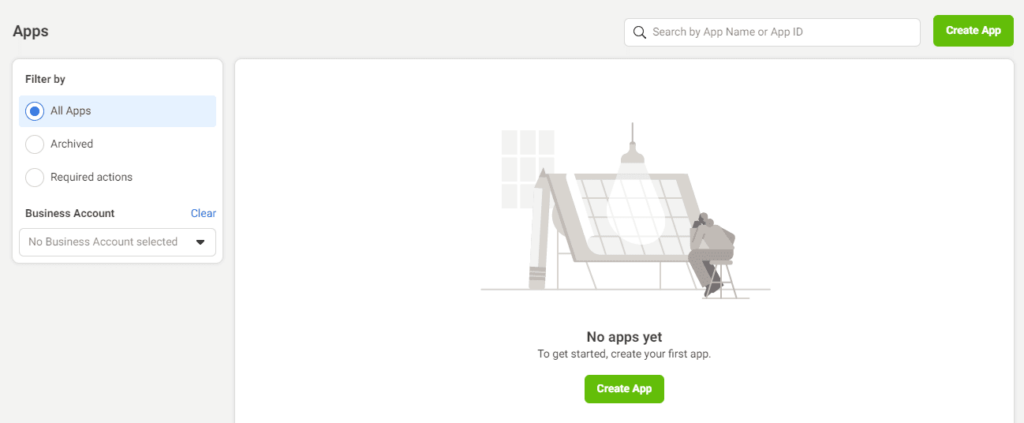Viewport: 1024px width, 423px height.
Task: Click the Apps page heading
Action: [x=31, y=31]
